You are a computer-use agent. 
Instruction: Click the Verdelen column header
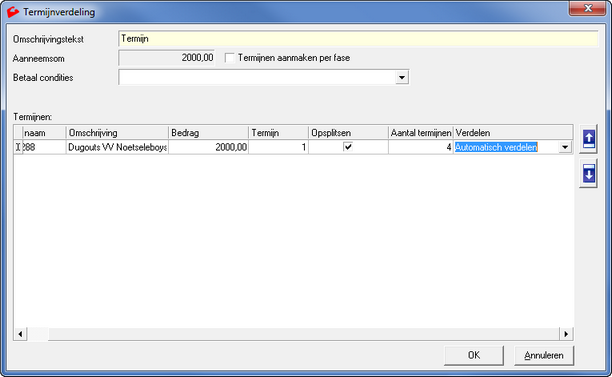pos(513,133)
